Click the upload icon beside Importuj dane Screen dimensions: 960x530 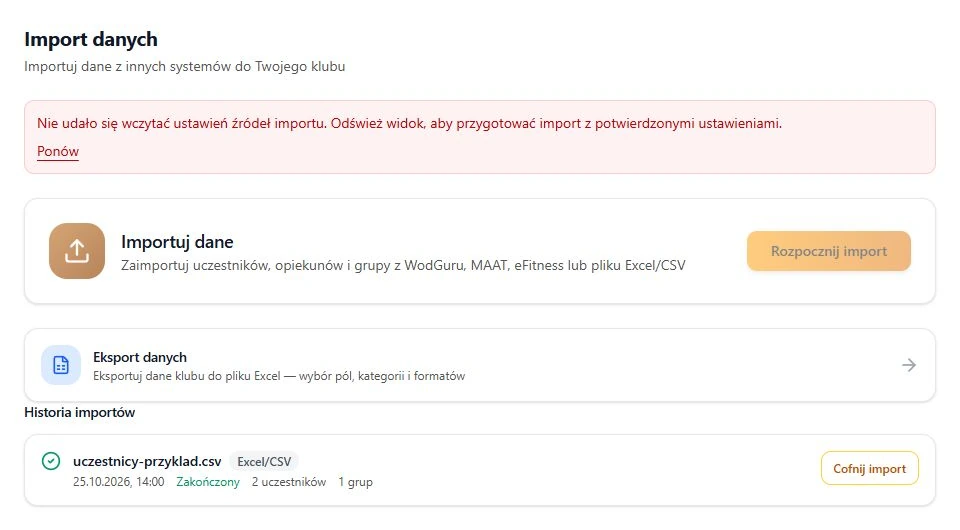tap(77, 251)
